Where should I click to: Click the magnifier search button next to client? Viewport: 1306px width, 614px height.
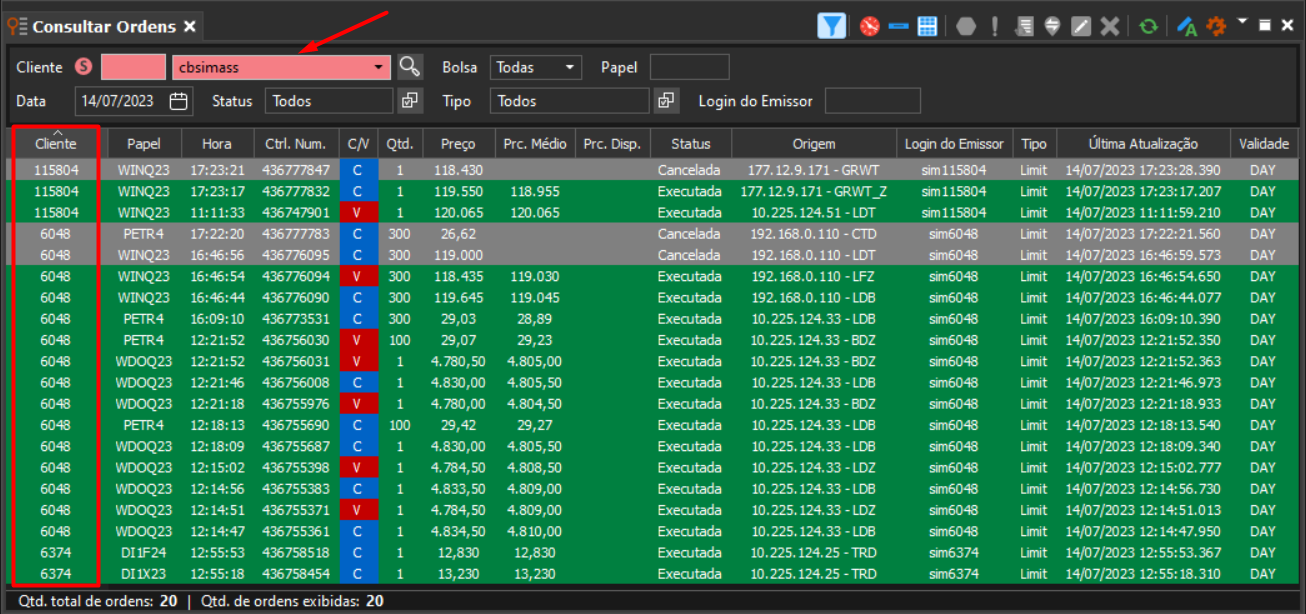click(409, 67)
